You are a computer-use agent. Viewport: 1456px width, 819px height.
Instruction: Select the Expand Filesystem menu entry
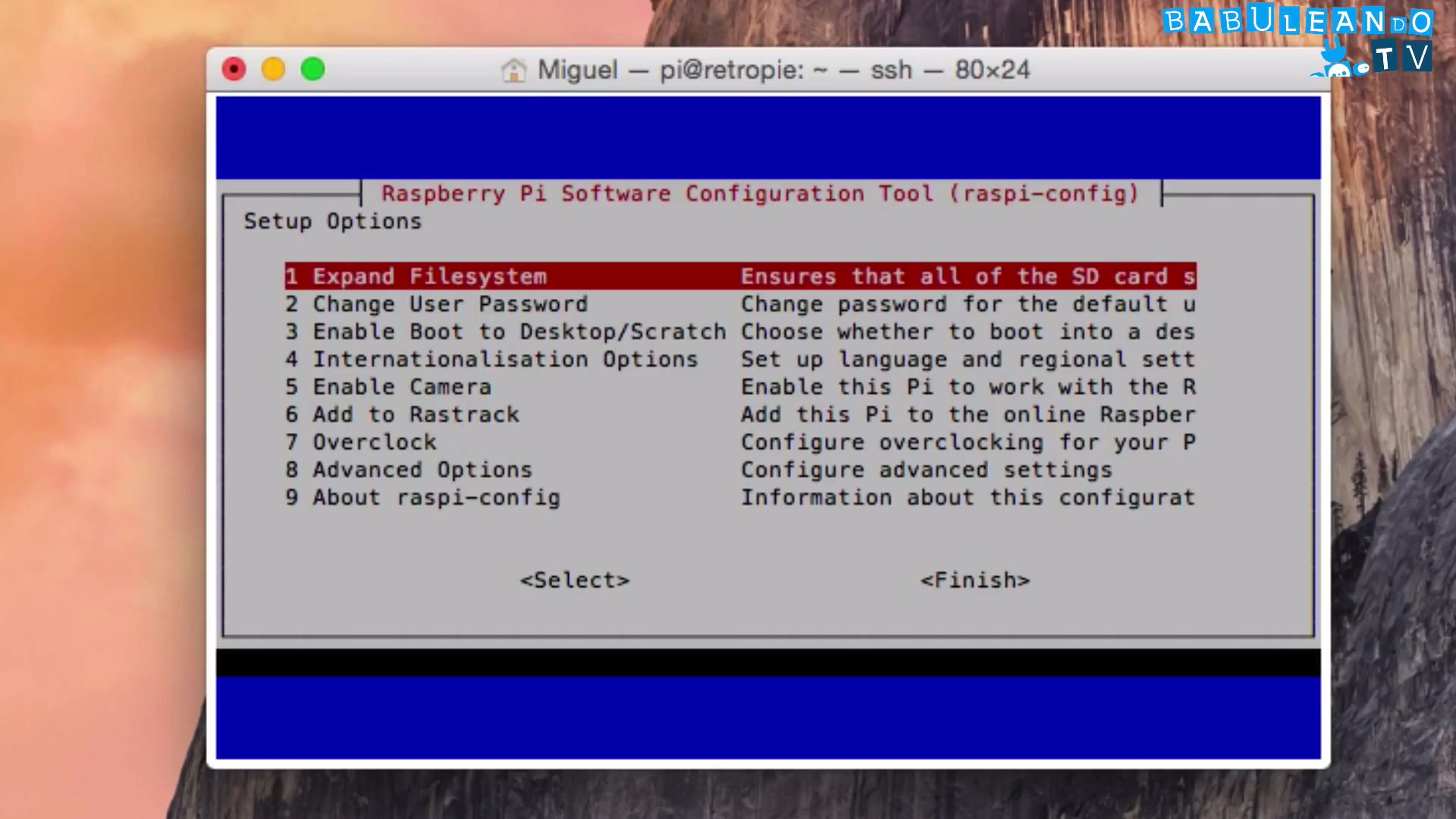click(740, 276)
